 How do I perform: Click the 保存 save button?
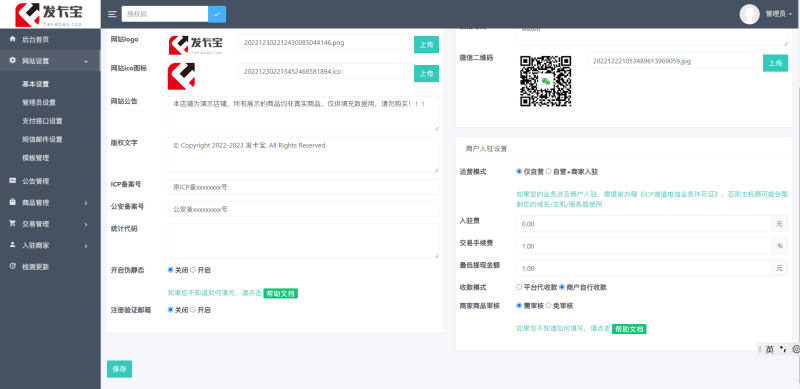pyautogui.click(x=119, y=369)
